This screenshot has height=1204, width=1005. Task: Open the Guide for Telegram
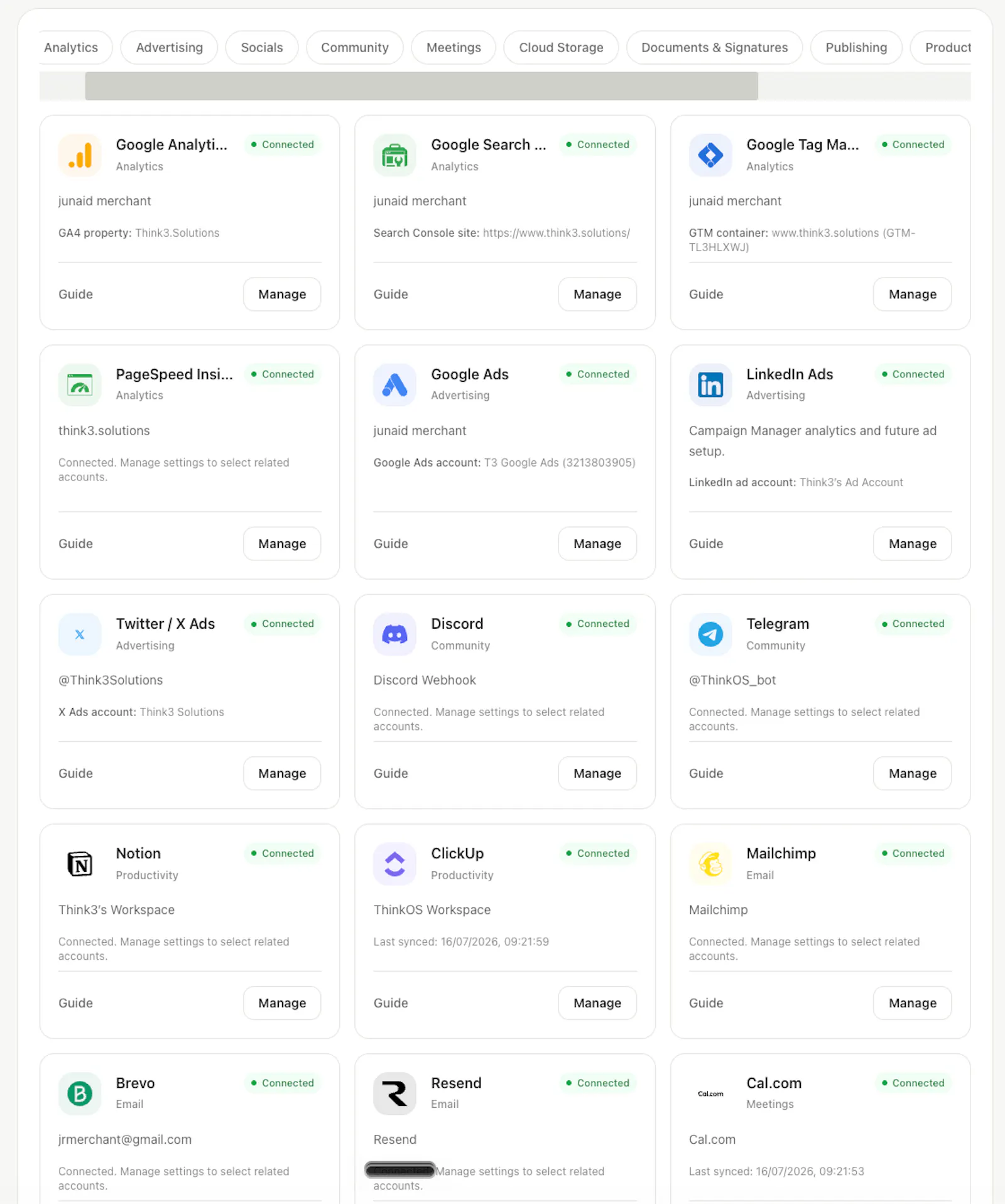pos(706,773)
